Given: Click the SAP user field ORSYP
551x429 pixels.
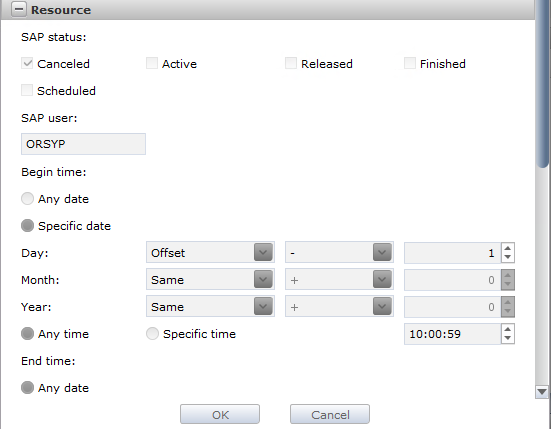Looking at the screenshot, I should 83,144.
